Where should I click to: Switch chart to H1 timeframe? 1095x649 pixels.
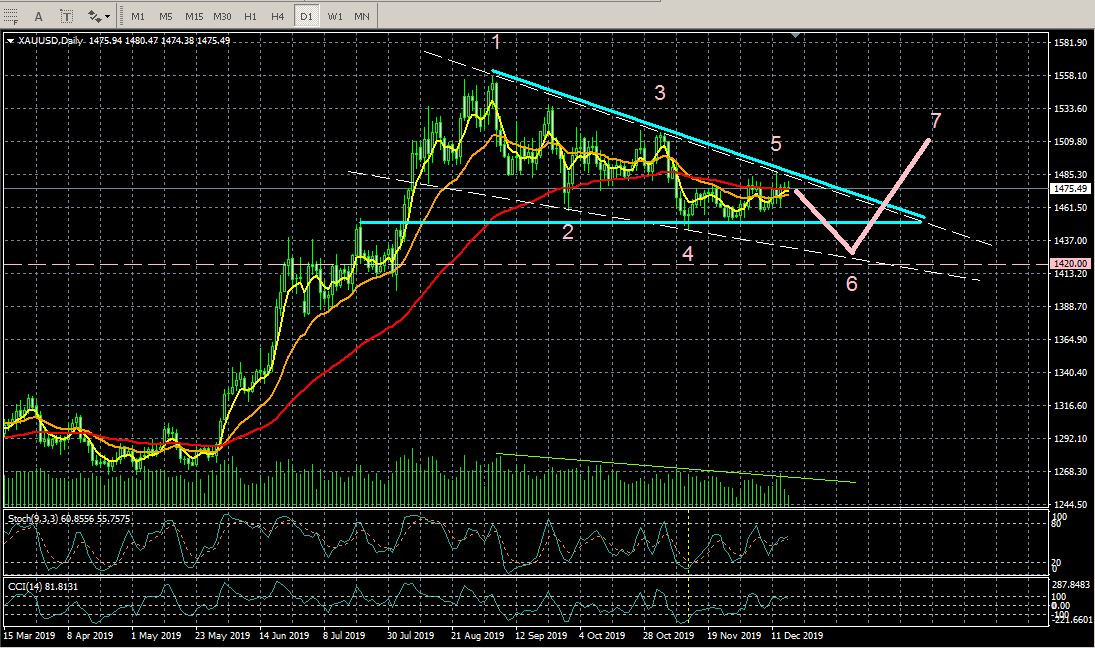pyautogui.click(x=251, y=16)
